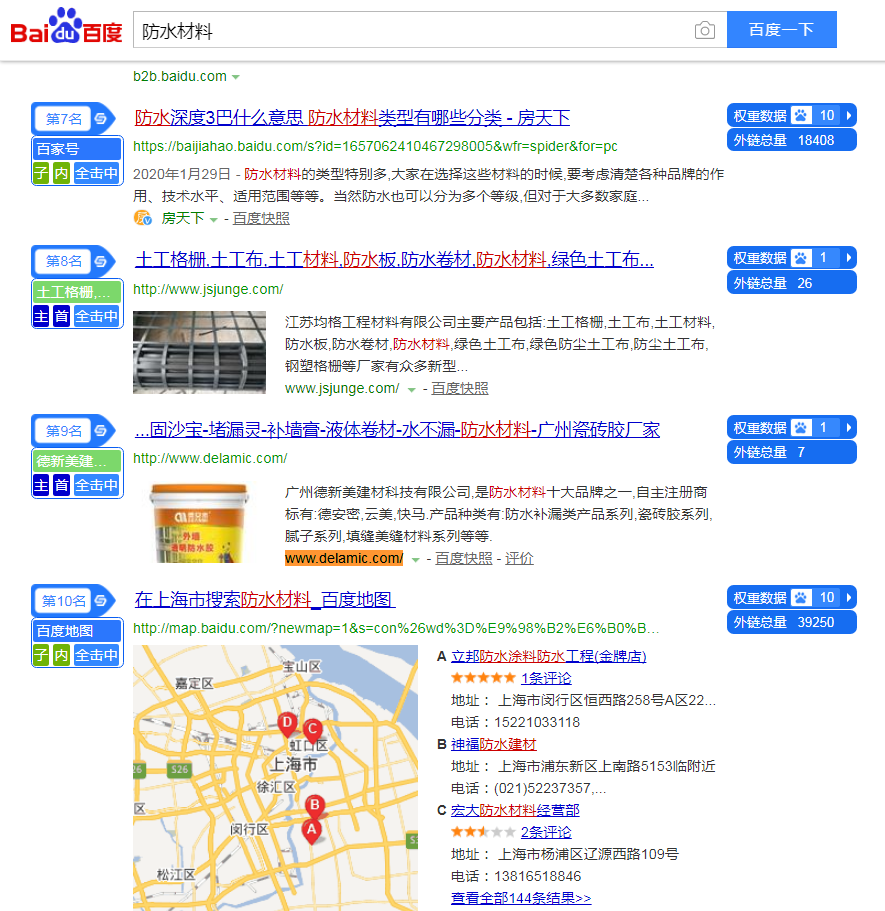The height and width of the screenshot is (911, 885).
Task: Click the refresh icon beside 第9名
Action: pos(101,431)
